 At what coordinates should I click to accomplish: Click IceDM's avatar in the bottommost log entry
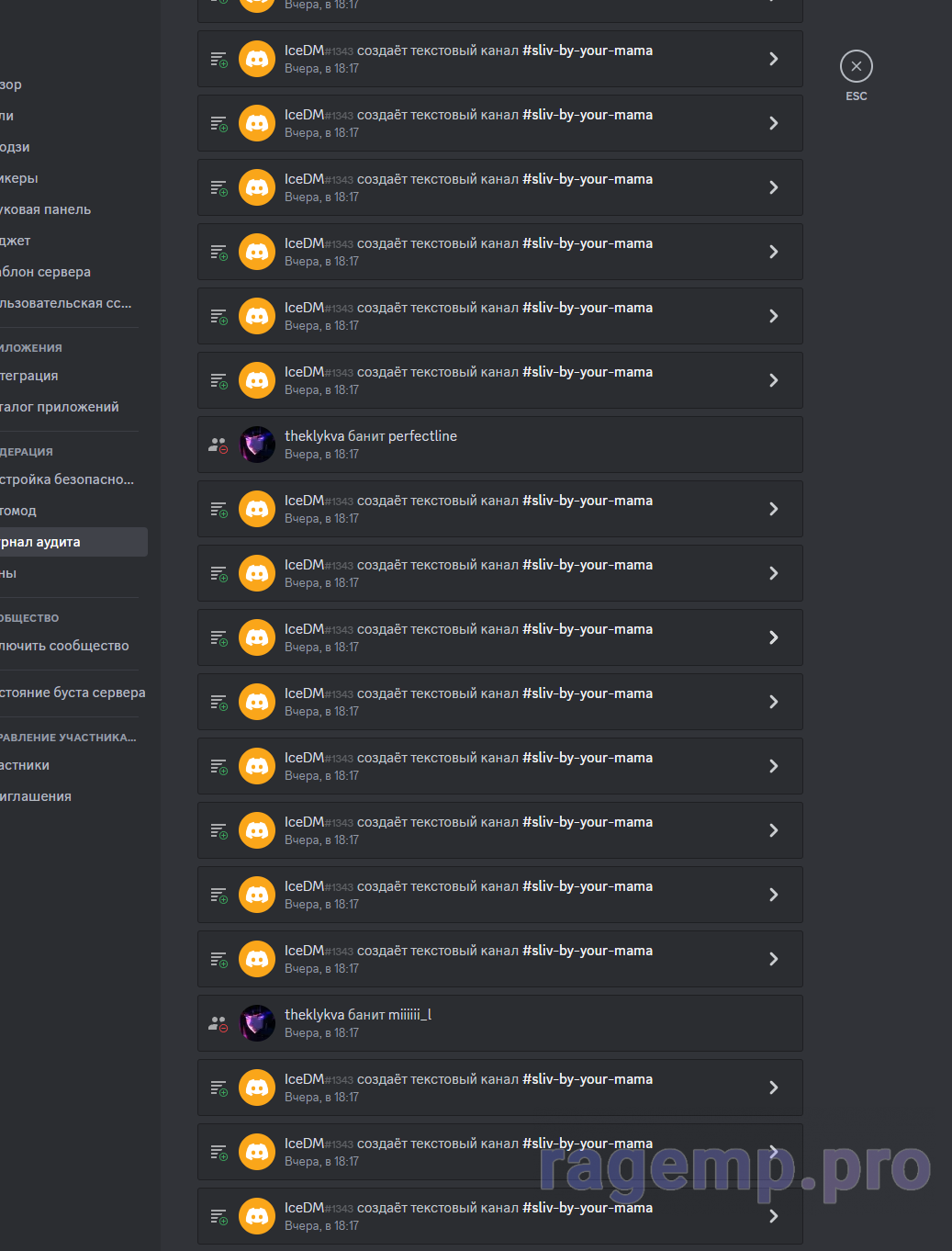coord(257,1216)
